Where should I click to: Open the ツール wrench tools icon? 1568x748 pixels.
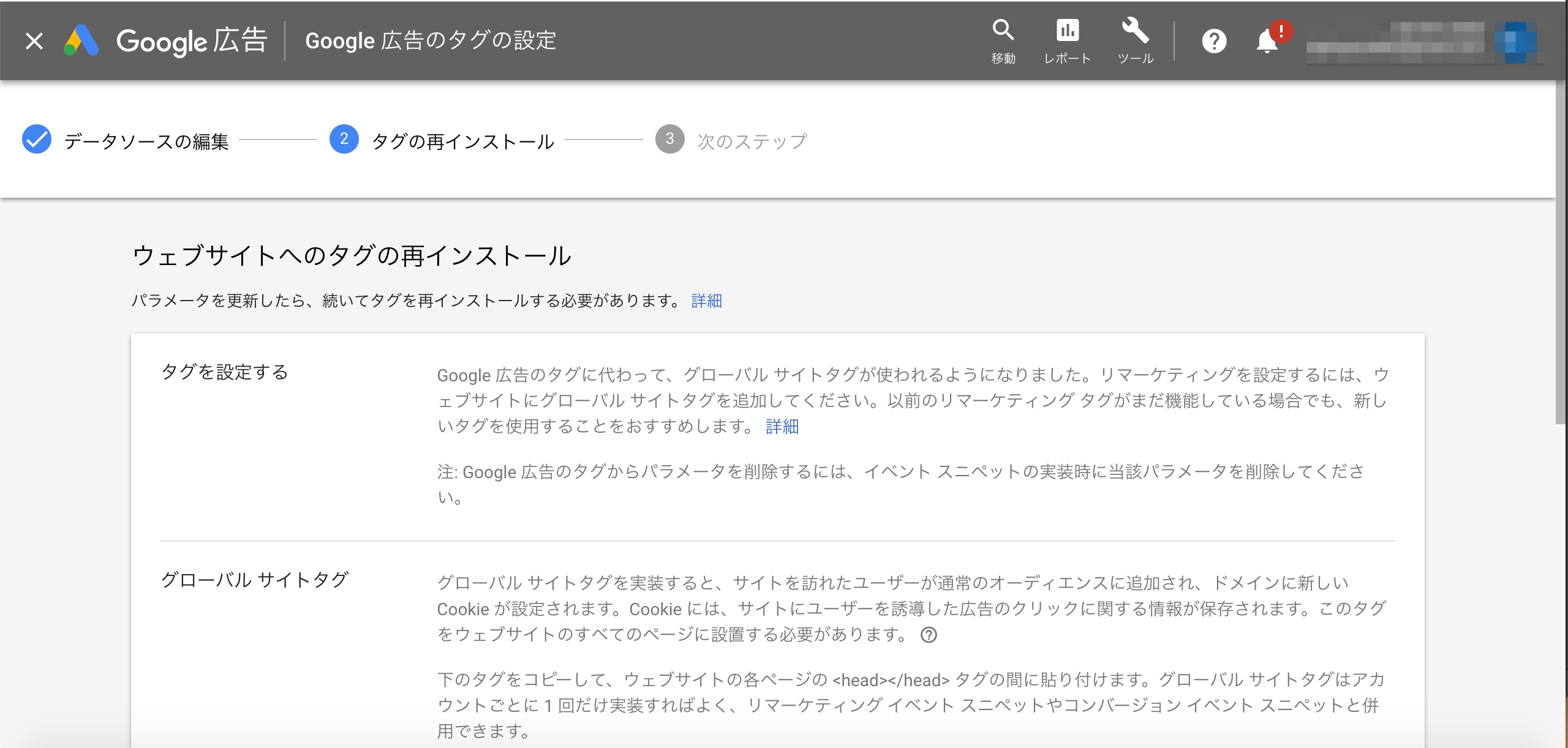(x=1135, y=31)
